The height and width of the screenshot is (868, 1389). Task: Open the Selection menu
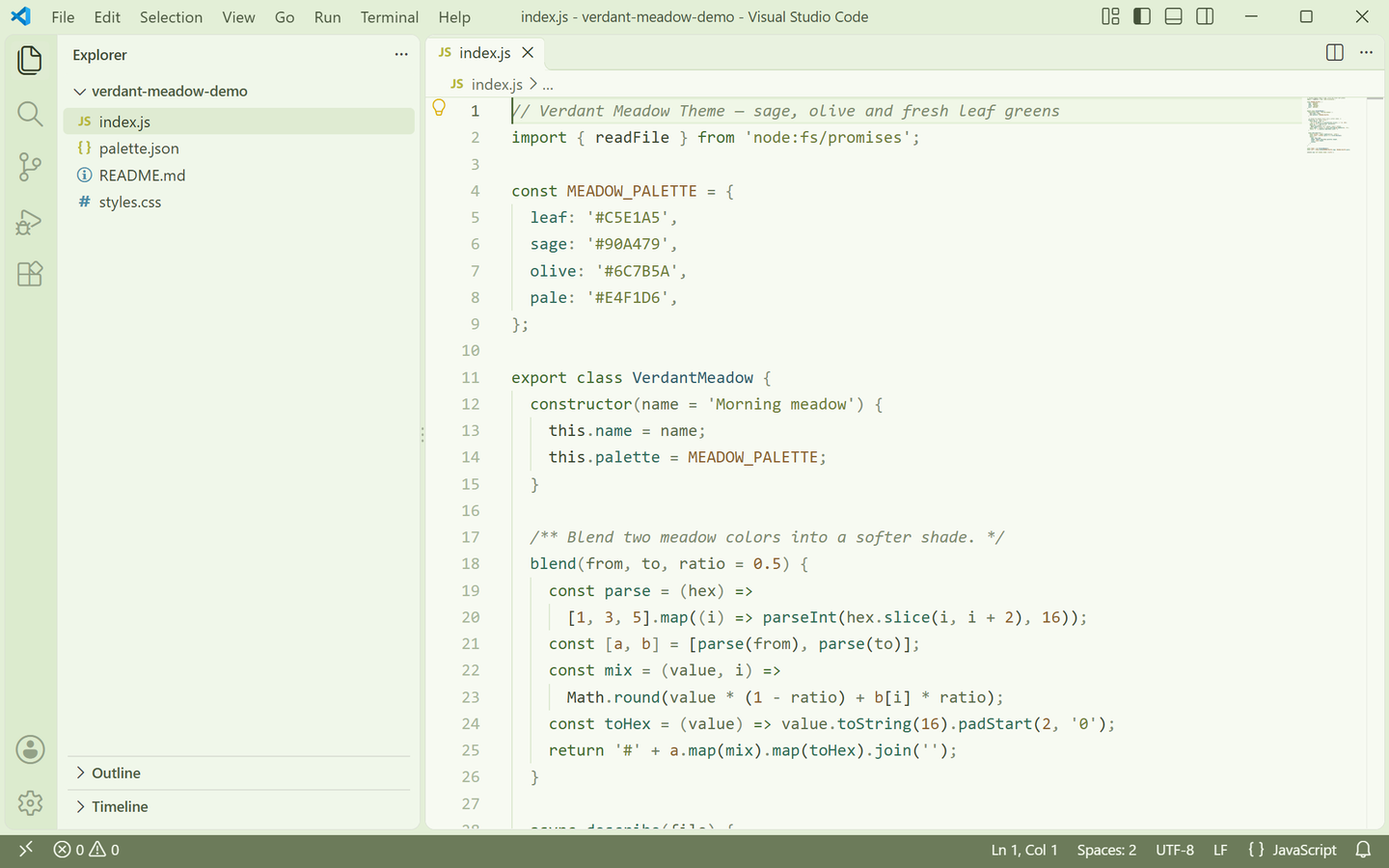[x=171, y=17]
